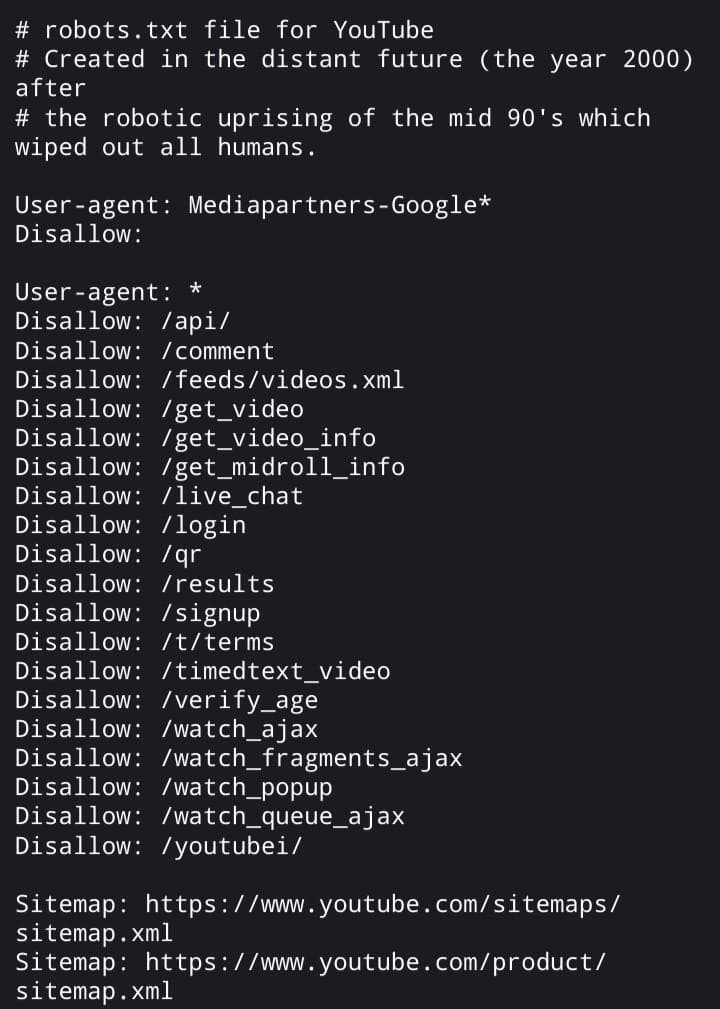Click the "Disallow: /results" line

tap(144, 584)
